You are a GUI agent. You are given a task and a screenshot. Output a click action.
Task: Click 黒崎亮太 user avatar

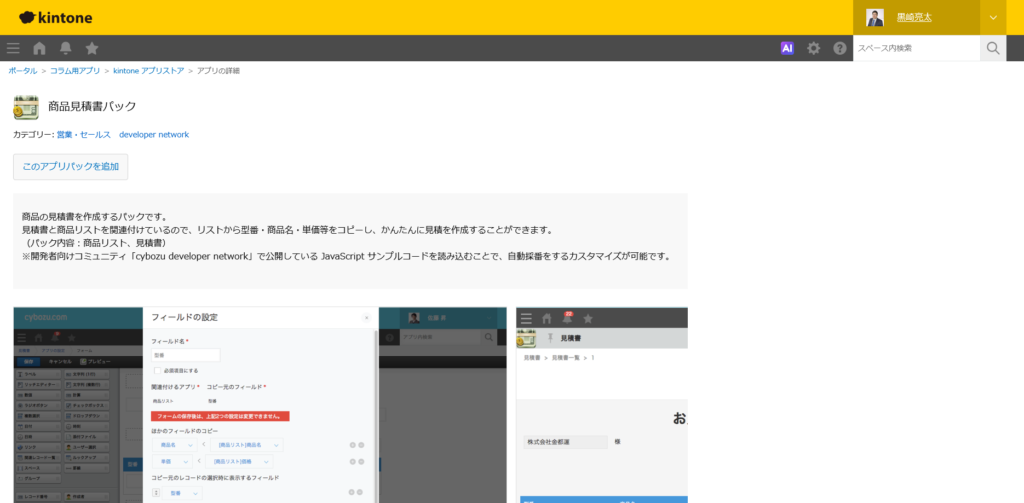[x=875, y=18]
